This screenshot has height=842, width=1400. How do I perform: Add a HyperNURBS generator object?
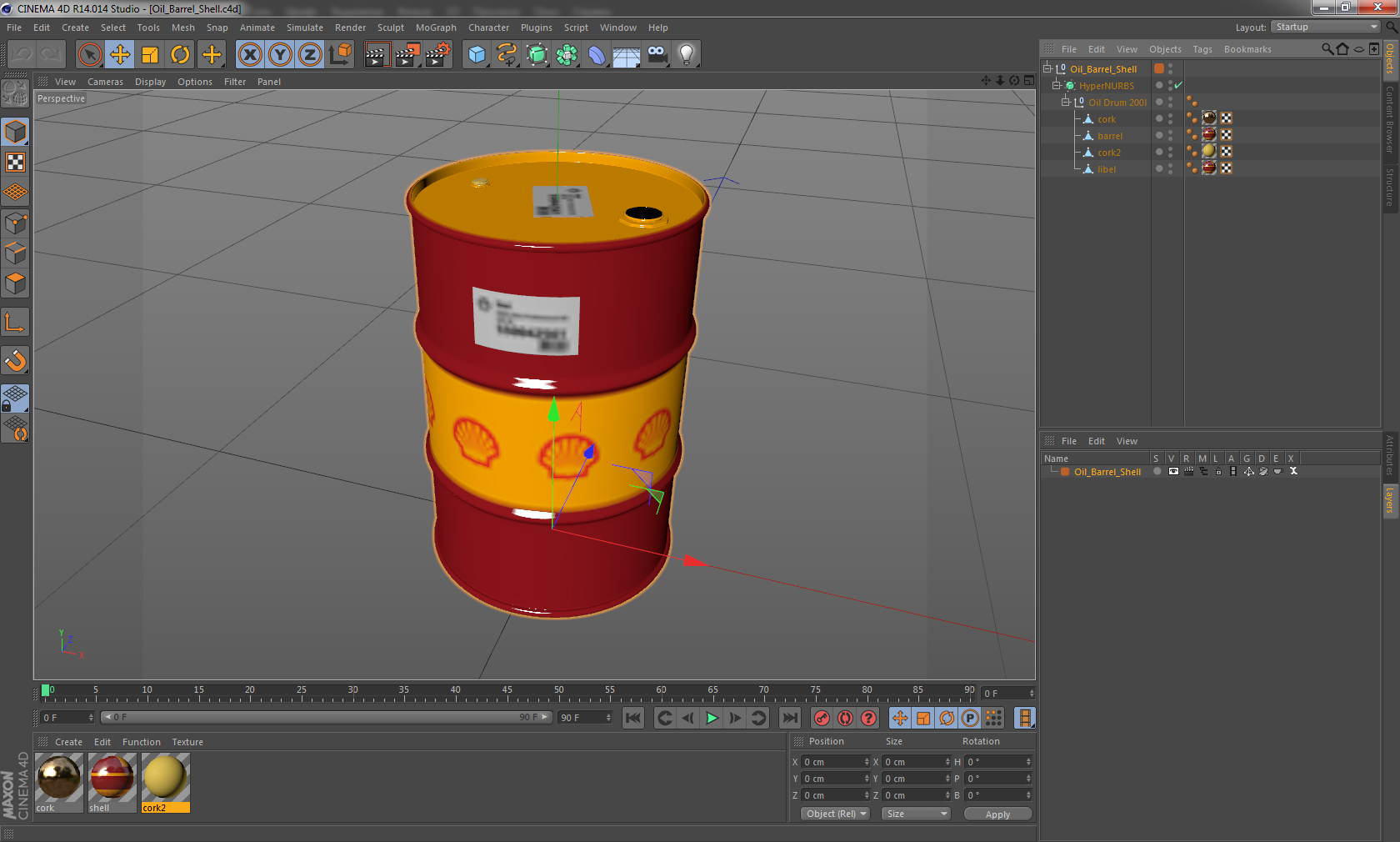coord(537,55)
